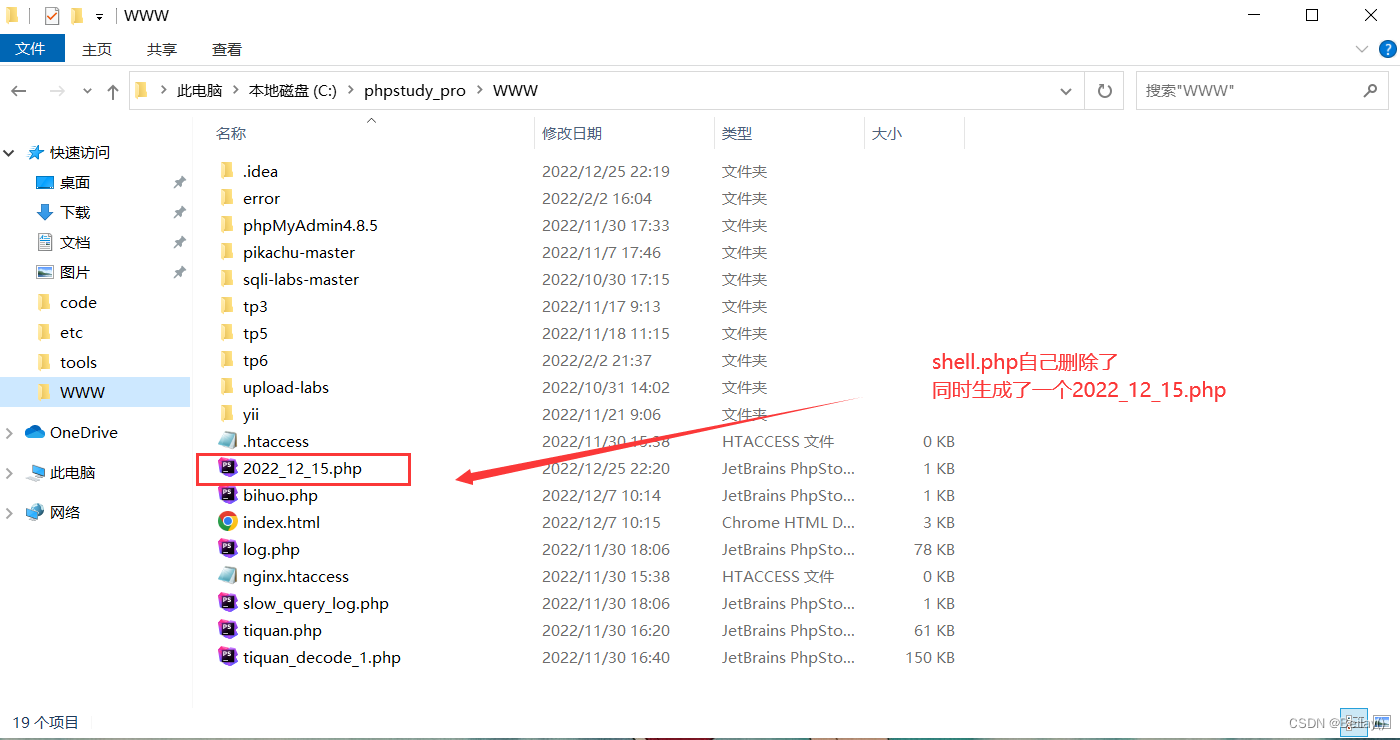Click the 78 KB size of log.php
The height and width of the screenshot is (740, 1400).
tap(934, 549)
